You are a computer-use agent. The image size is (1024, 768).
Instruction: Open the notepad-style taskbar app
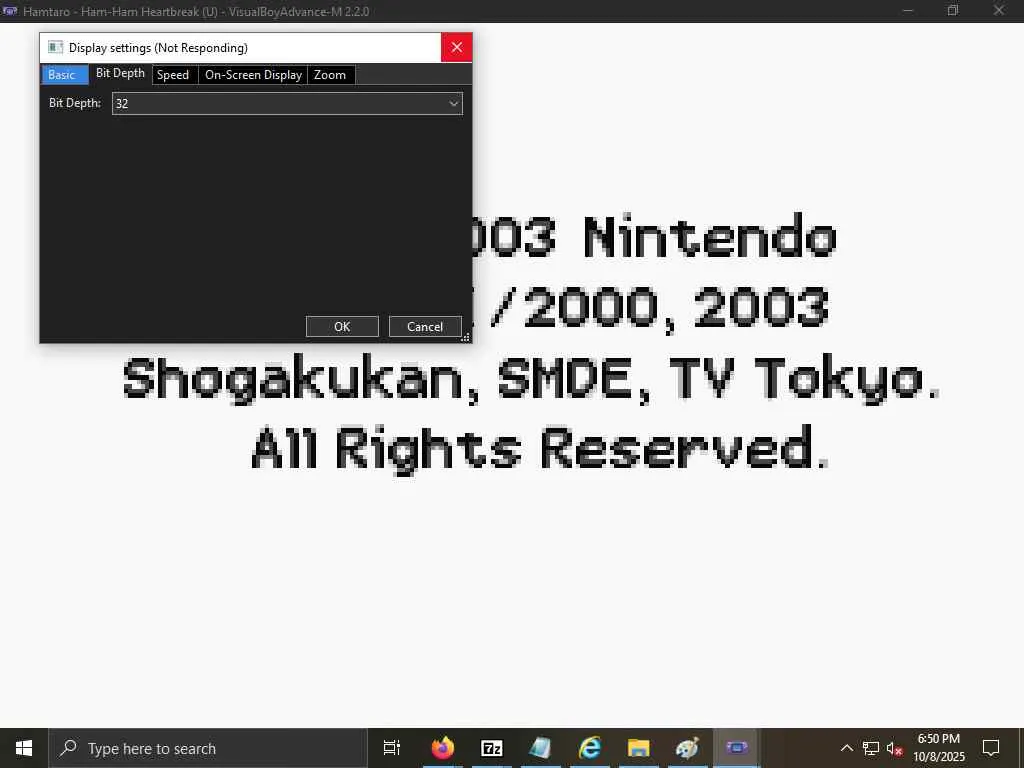[x=541, y=748]
